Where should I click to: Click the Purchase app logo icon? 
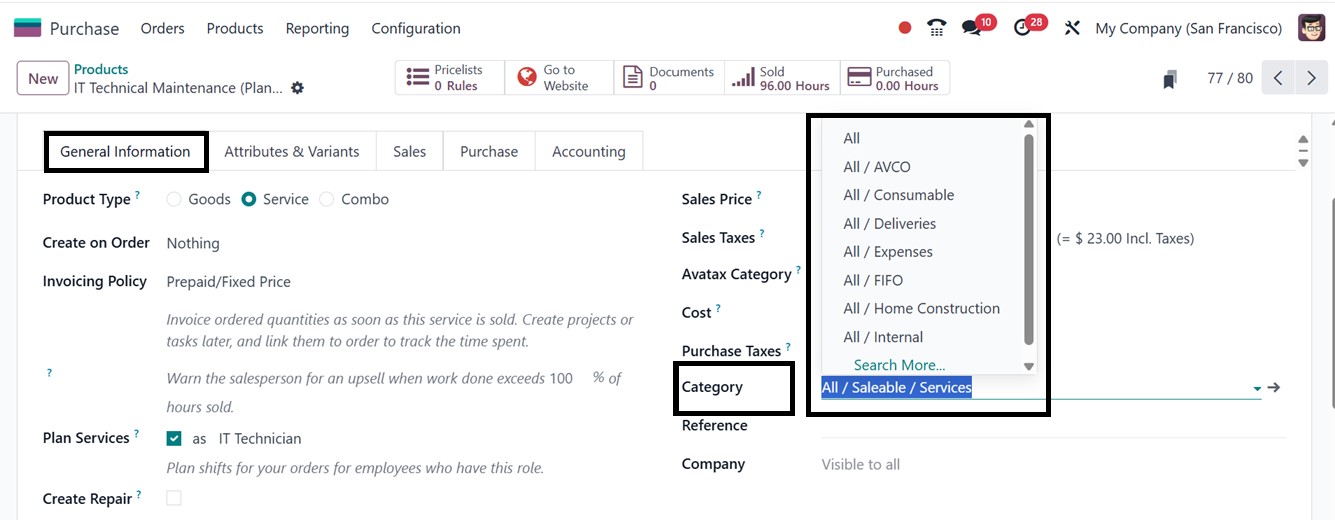[27, 28]
